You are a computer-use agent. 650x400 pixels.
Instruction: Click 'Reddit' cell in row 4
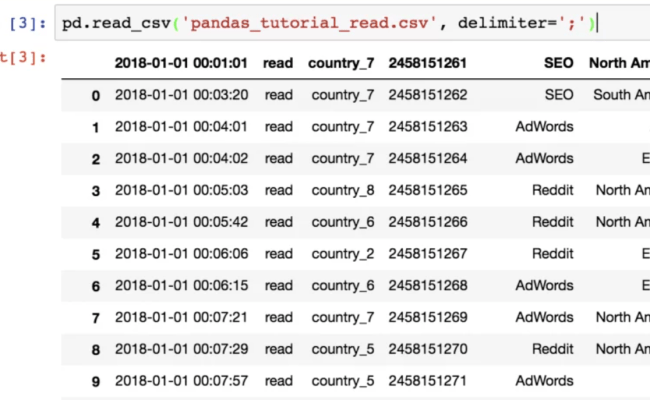(x=553, y=222)
